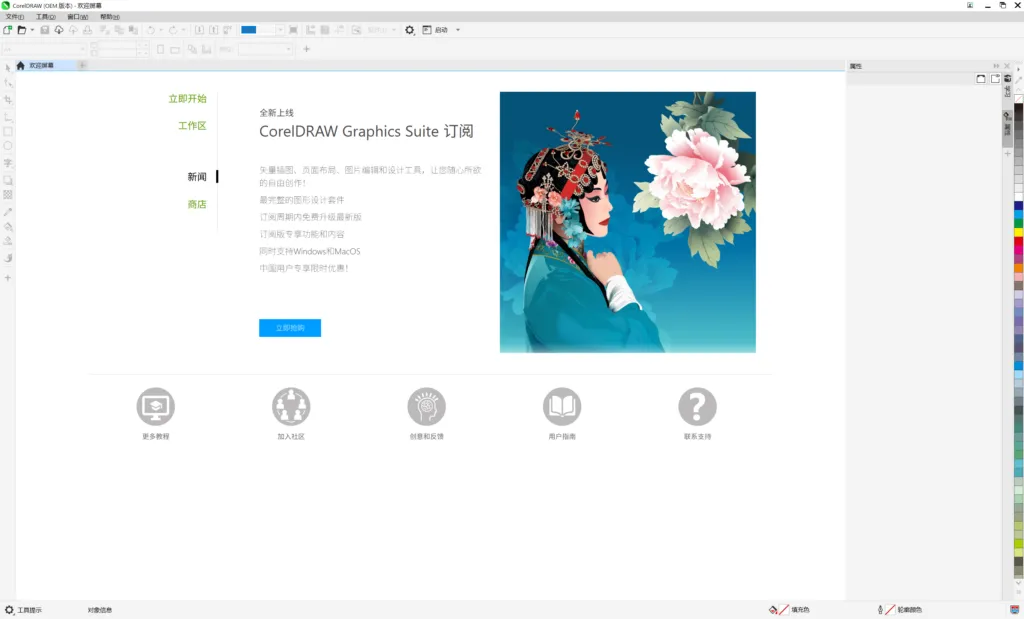Open the 窗口 menu

77,17
